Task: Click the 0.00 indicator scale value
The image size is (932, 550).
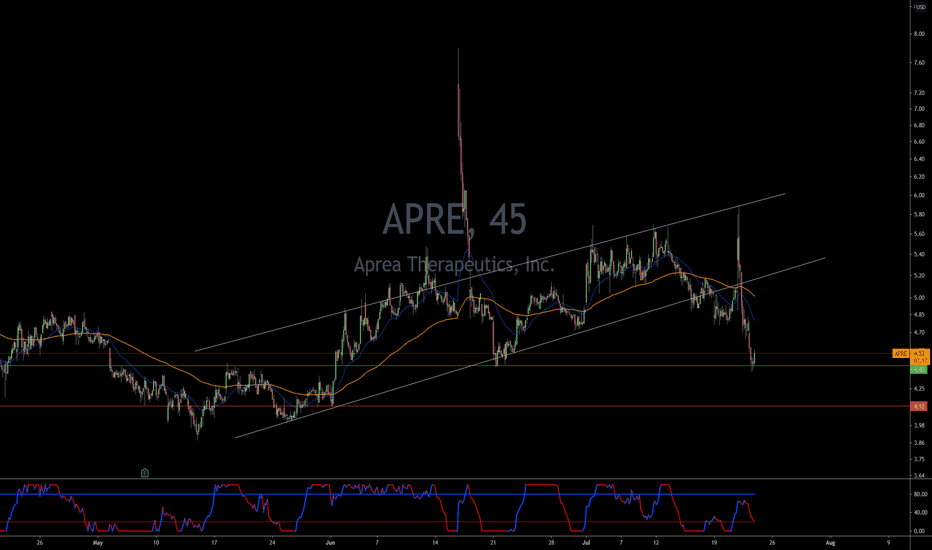Action: click(x=920, y=531)
